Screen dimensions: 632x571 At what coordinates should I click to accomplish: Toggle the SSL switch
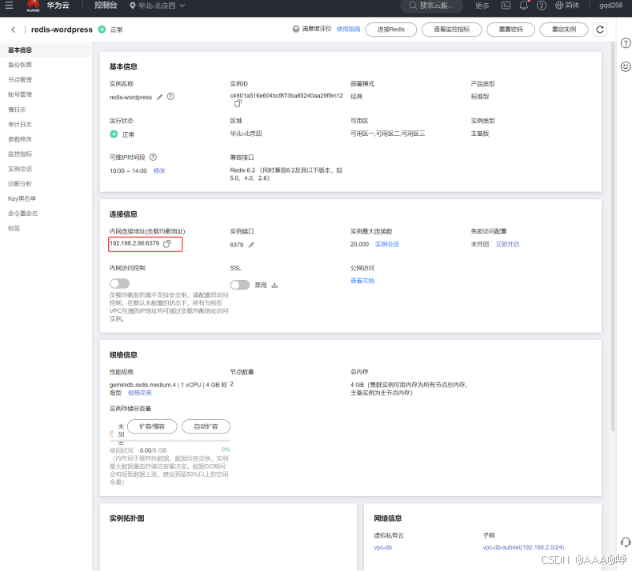click(240, 285)
